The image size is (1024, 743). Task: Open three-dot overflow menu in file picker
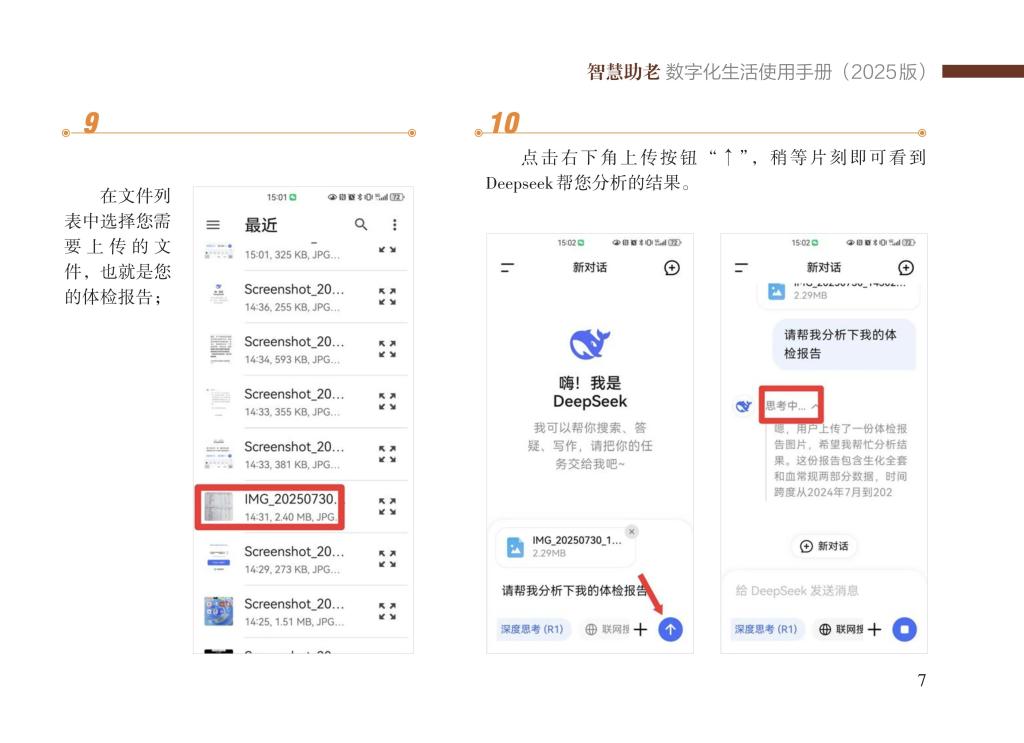[394, 225]
